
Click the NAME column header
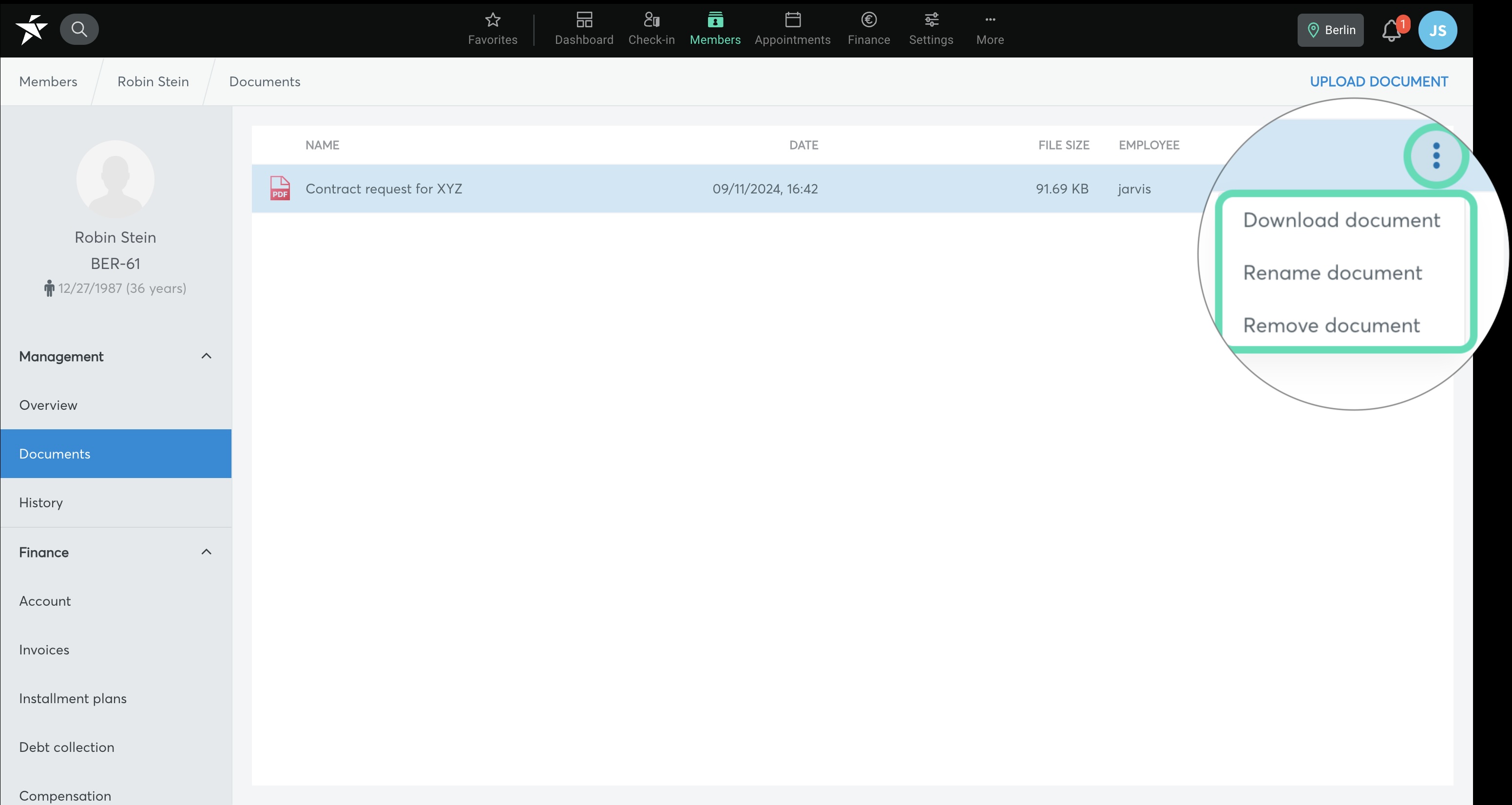point(322,145)
